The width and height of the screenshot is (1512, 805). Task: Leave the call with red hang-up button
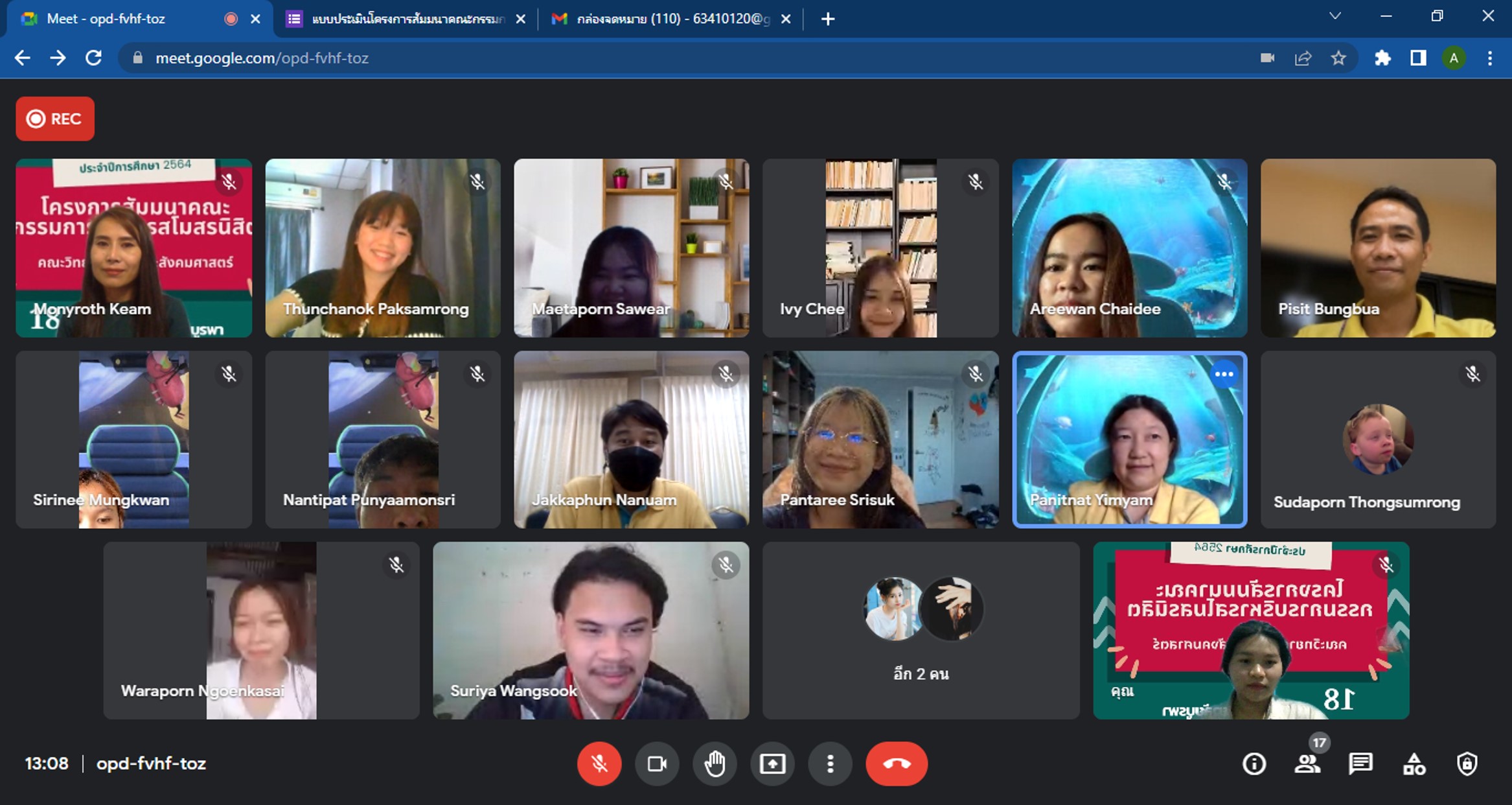point(897,764)
